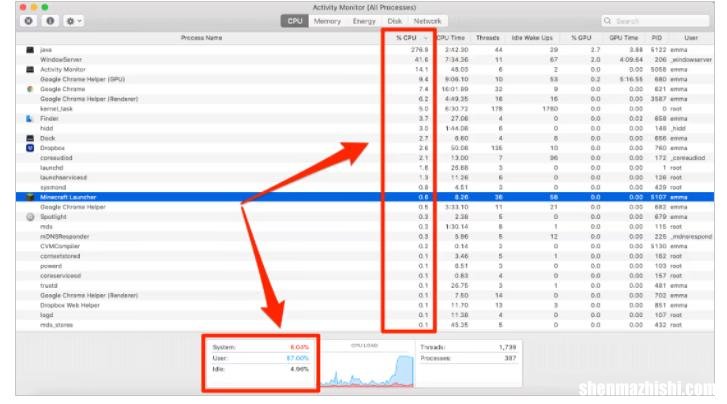727x404 pixels.
Task: Sort by User column header
Action: click(691, 38)
